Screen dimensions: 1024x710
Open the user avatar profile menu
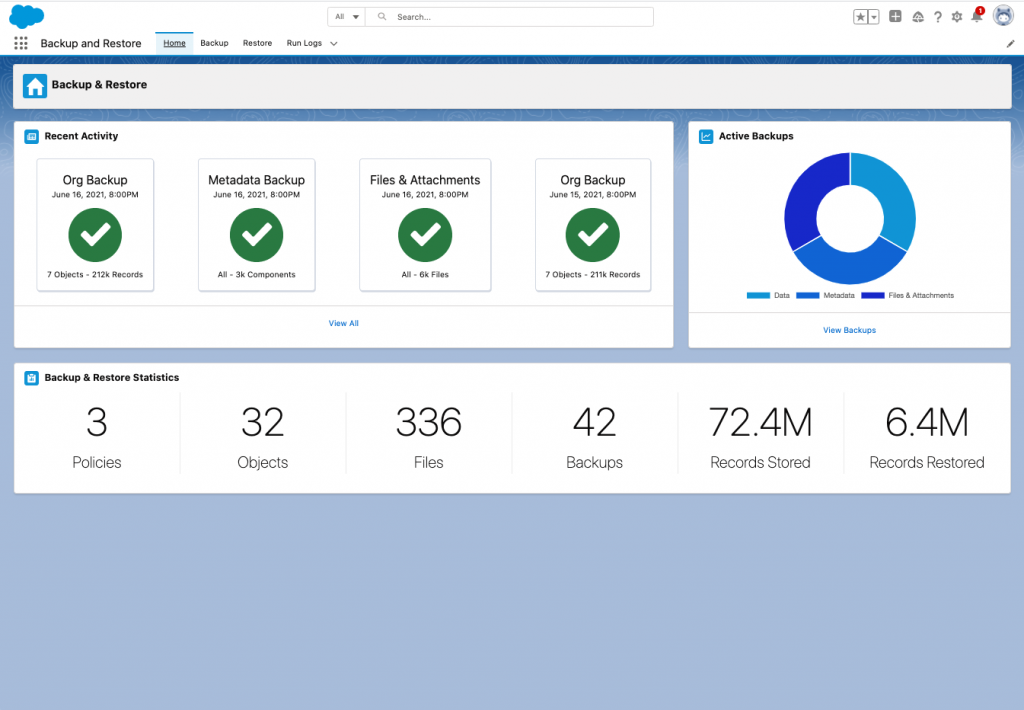click(x=1002, y=15)
